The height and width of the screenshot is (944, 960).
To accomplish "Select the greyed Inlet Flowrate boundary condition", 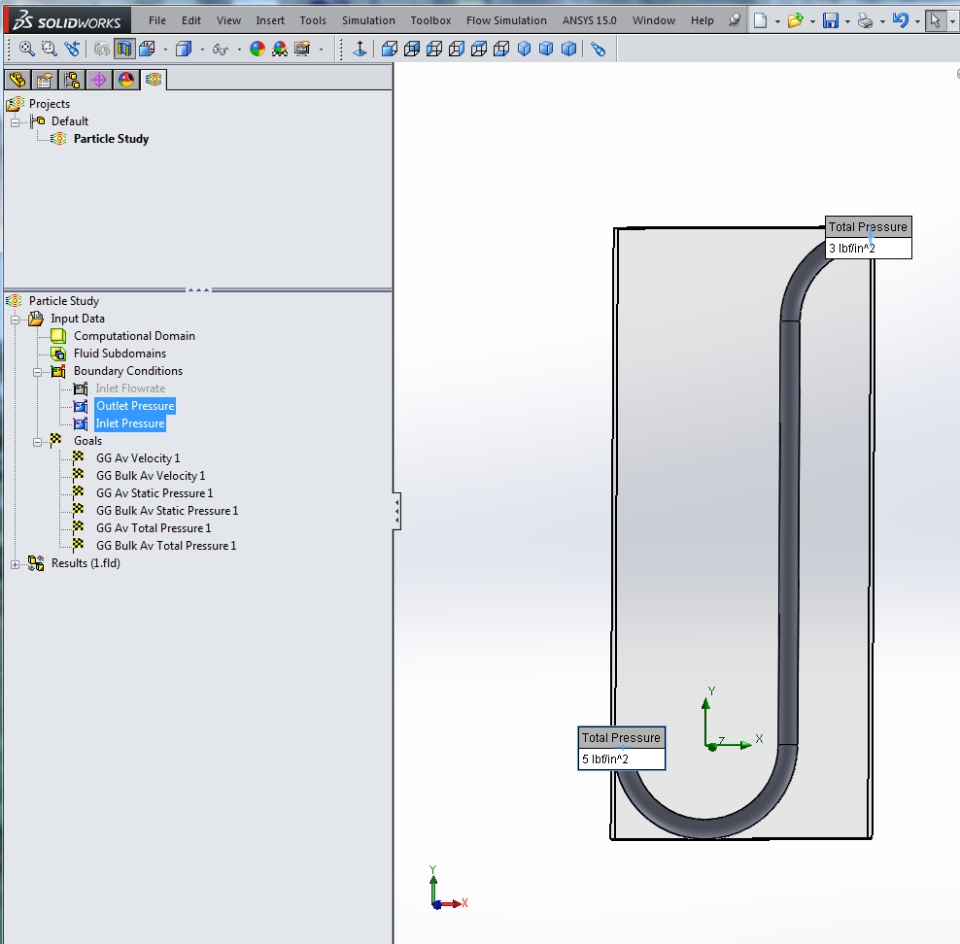I will click(130, 388).
